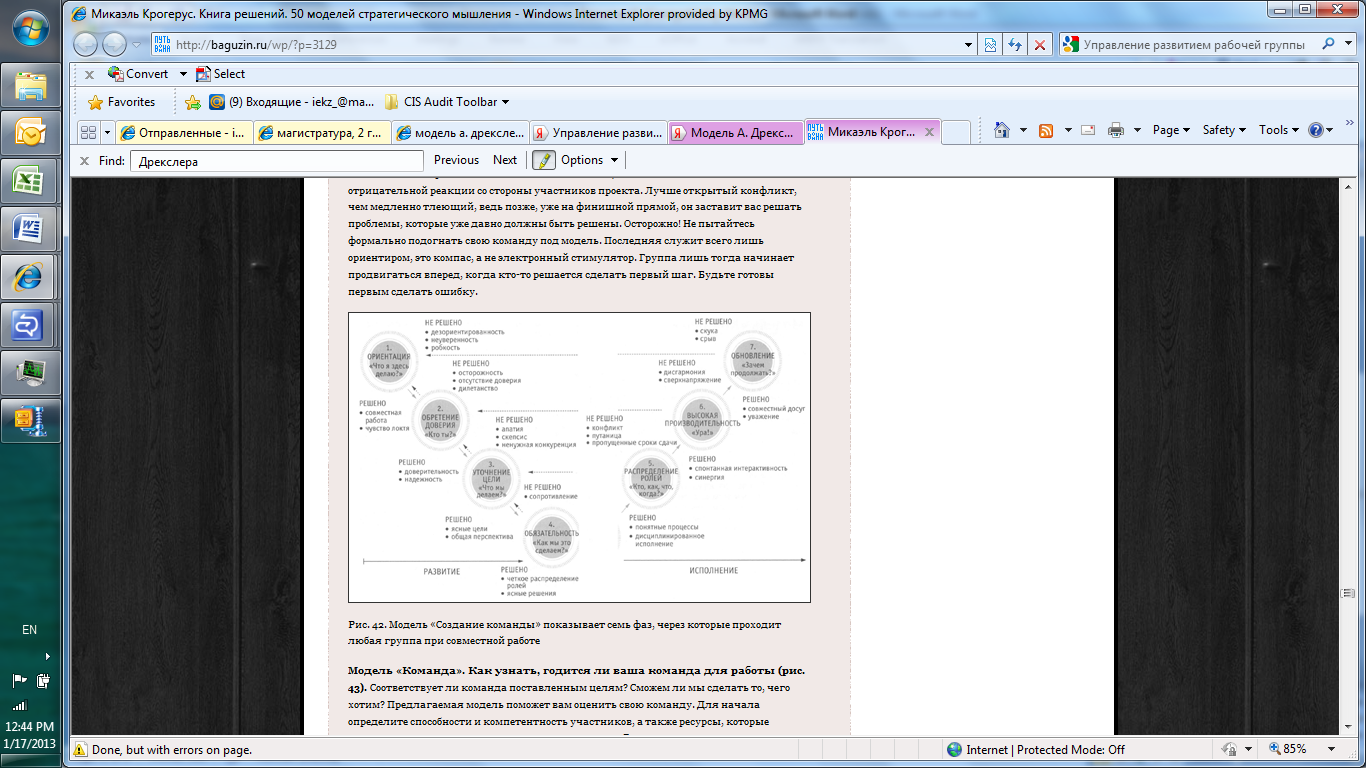1366x768 pixels.
Task: Click the Read Mail icon
Action: 1088,130
